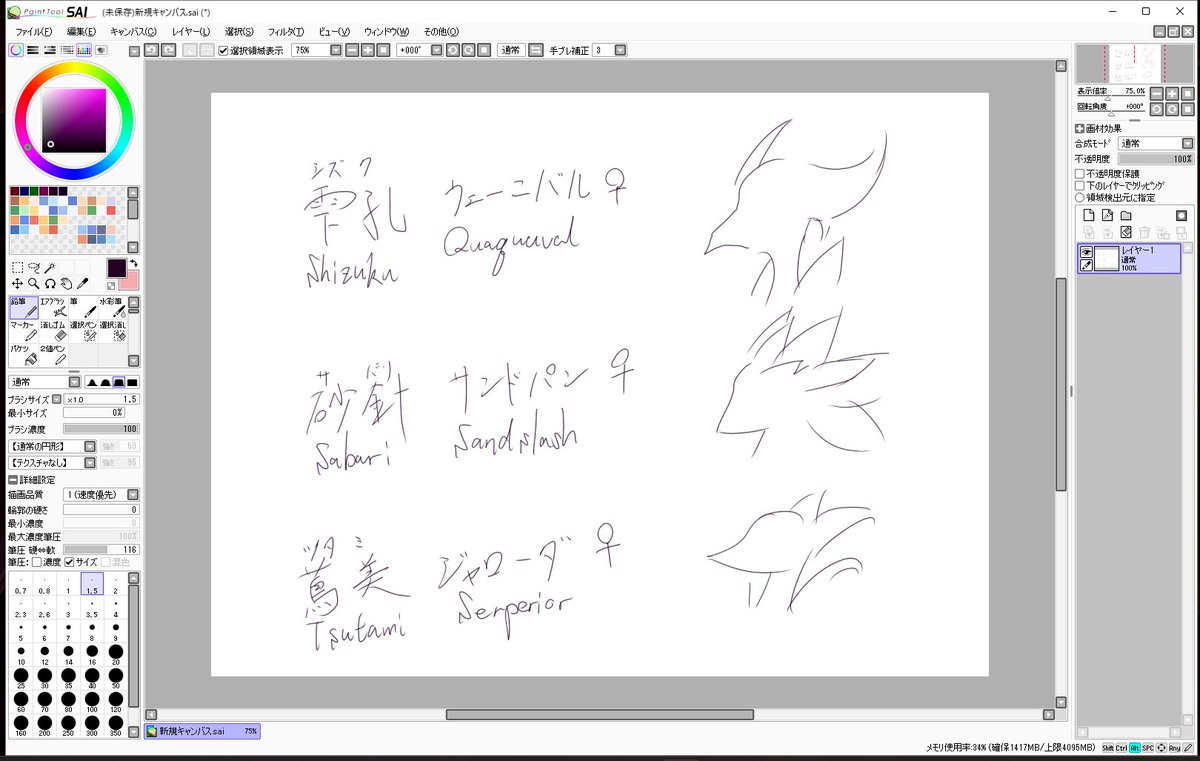Click the navigator canvas thumbnail

(x=1135, y=63)
